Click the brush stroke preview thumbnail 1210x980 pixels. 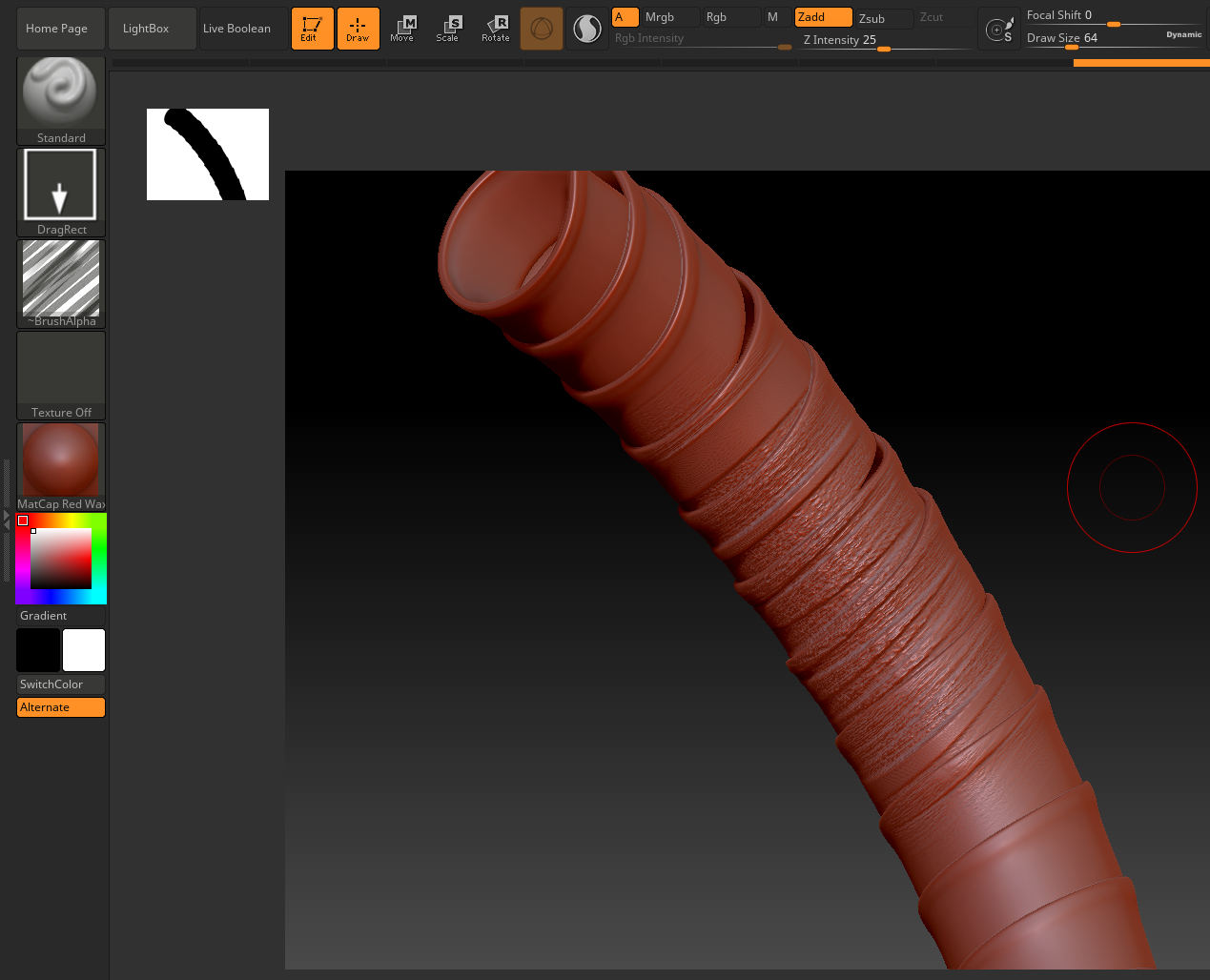coord(208,154)
